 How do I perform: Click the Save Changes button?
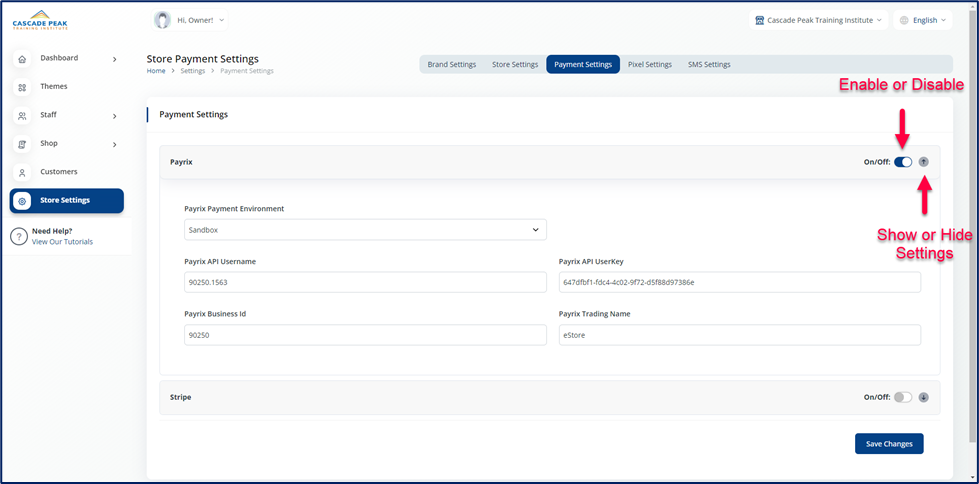(x=889, y=443)
